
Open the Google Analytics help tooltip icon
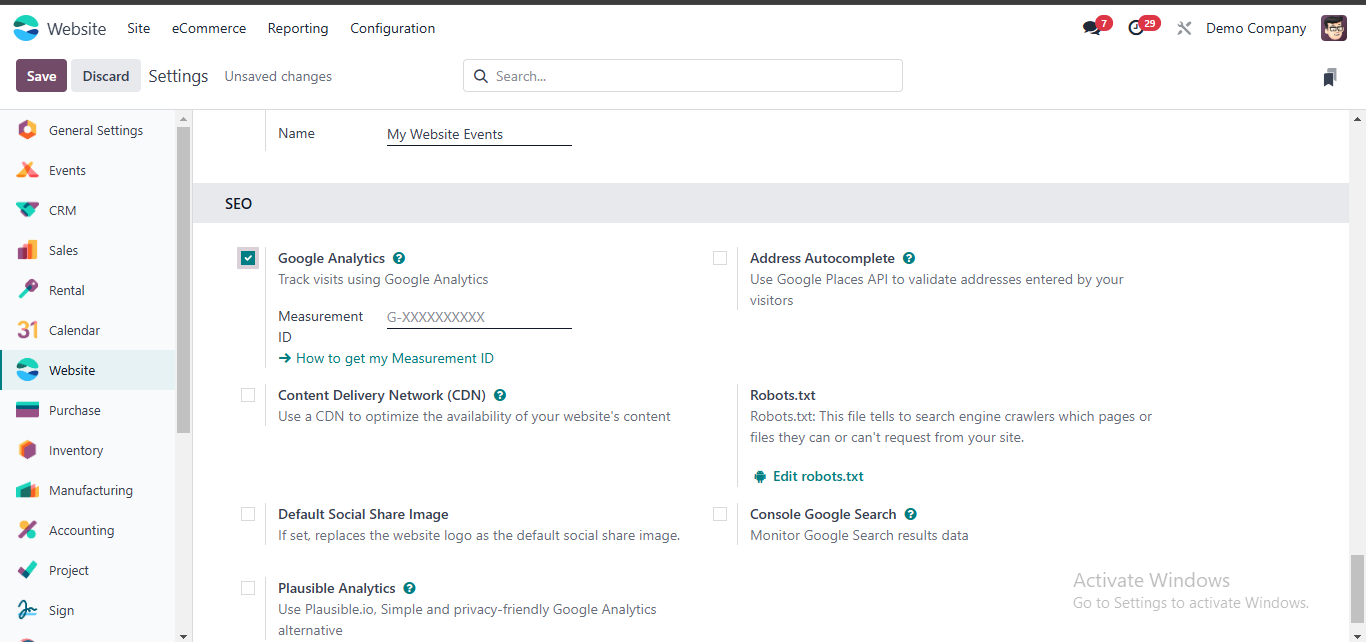tap(399, 258)
